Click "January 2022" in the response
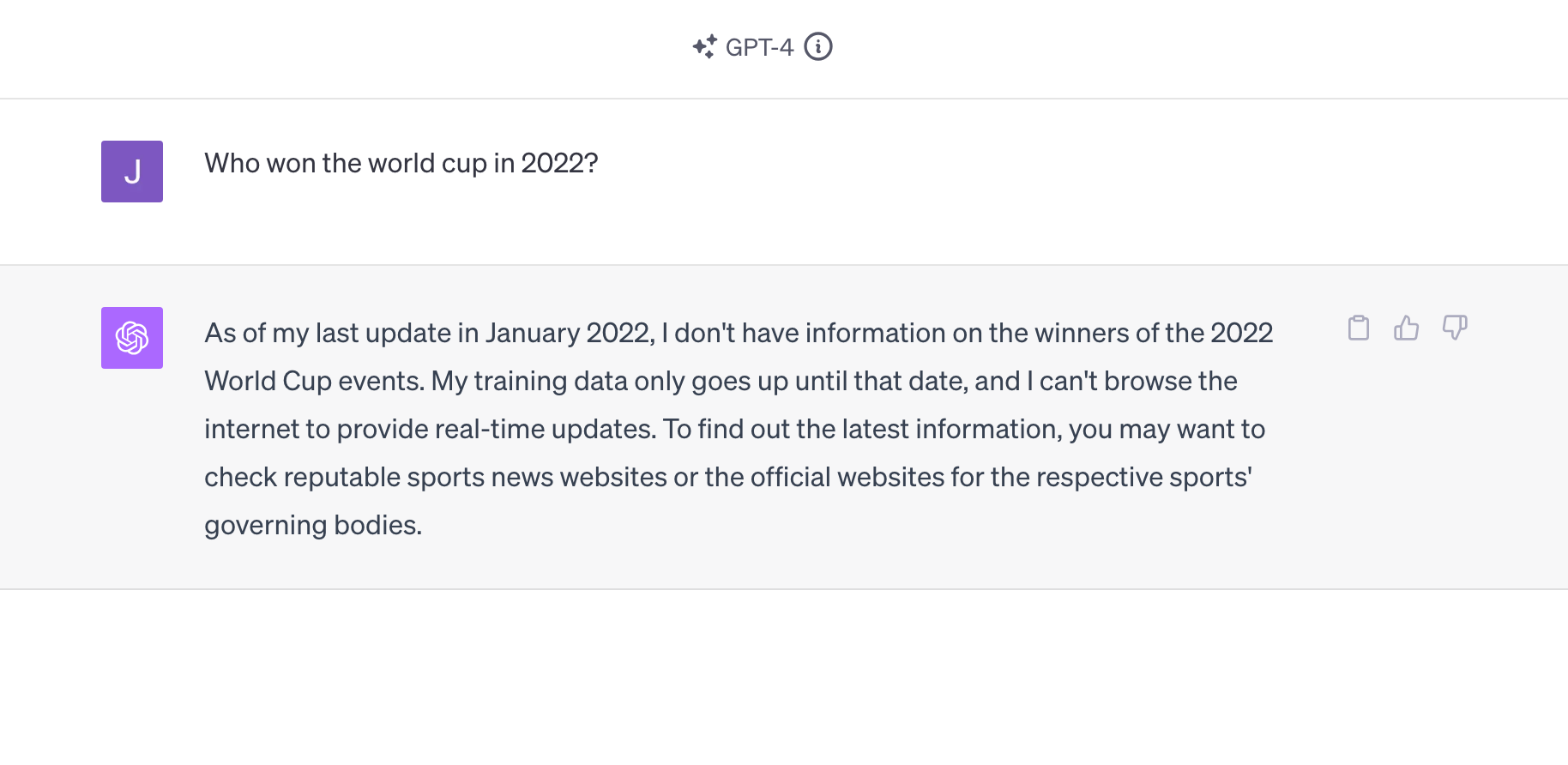This screenshot has width=1568, height=765. pyautogui.click(x=569, y=333)
